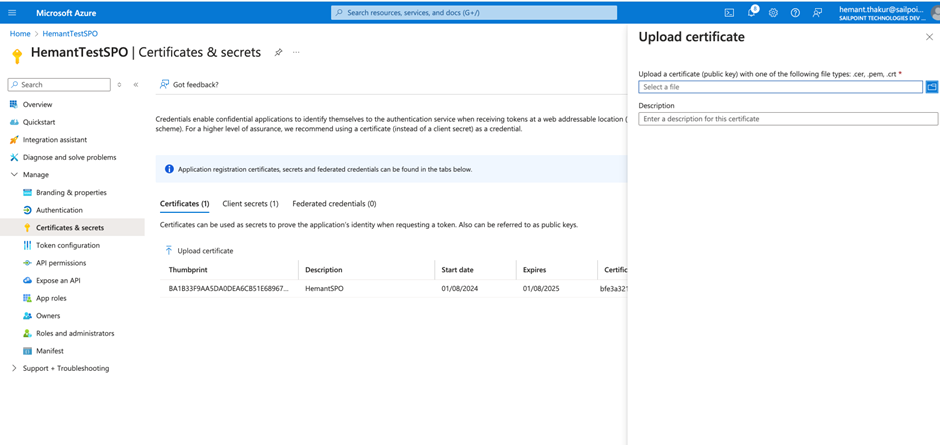Expand Support + Troubleshooting section
Screen dimensions: 940x445
[x=14, y=368]
